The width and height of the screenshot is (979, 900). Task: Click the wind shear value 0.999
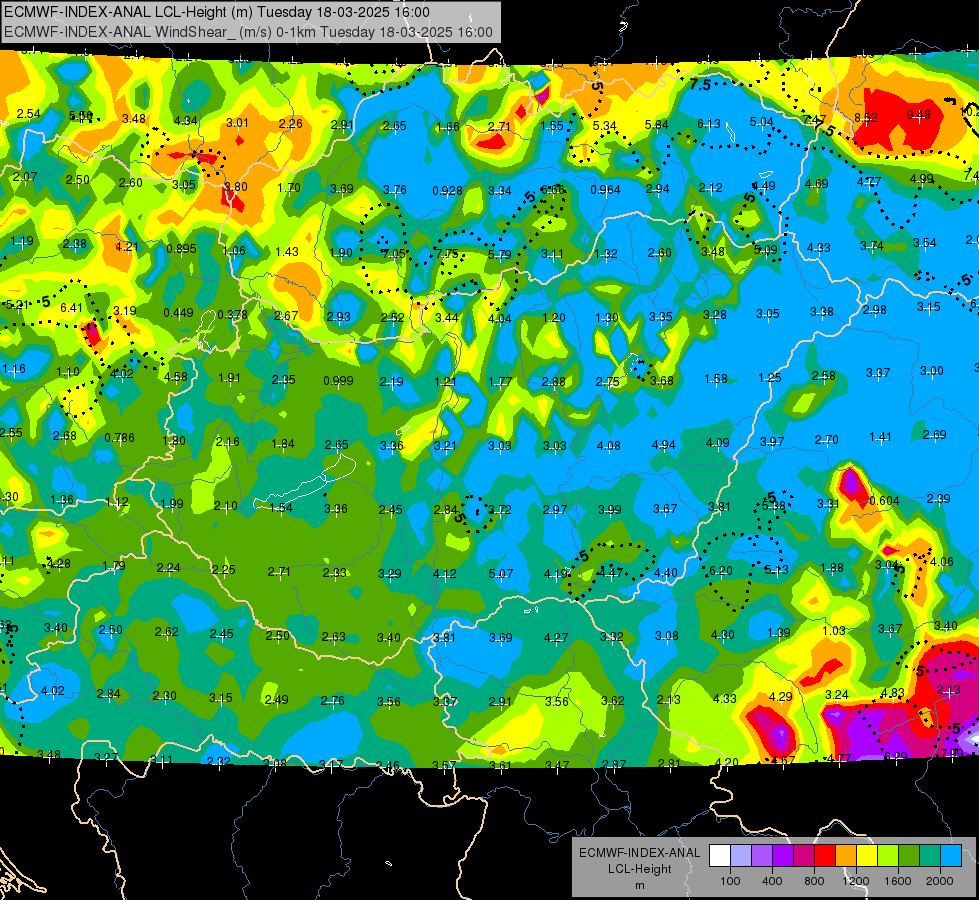[338, 380]
